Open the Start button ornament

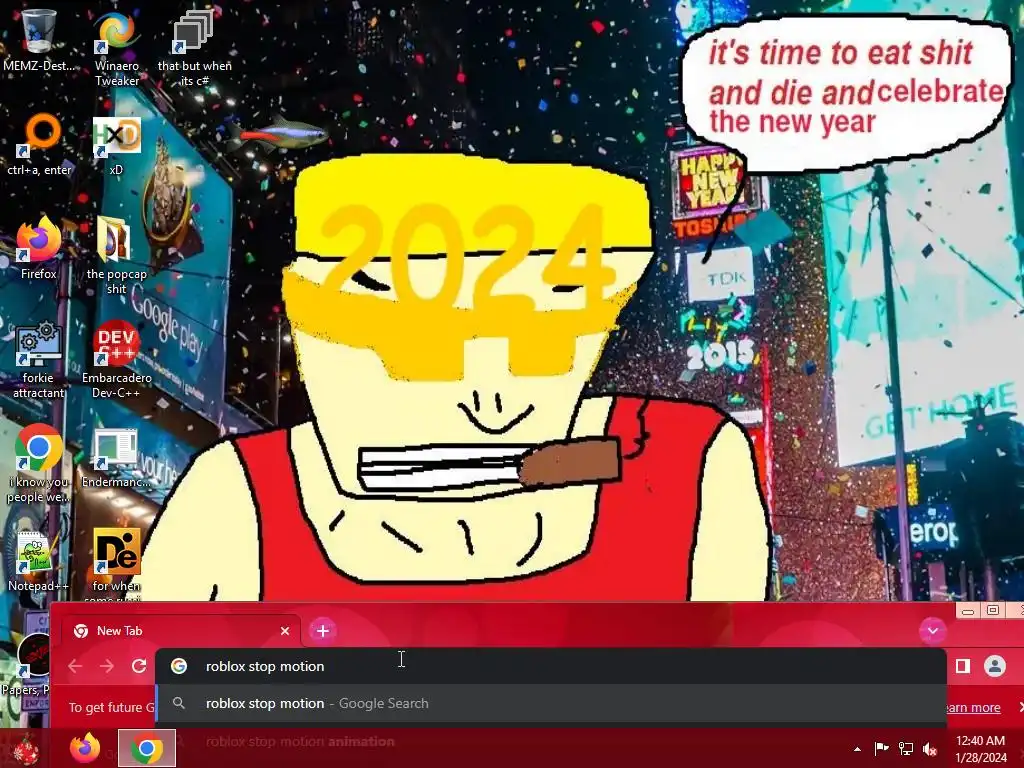pos(25,748)
